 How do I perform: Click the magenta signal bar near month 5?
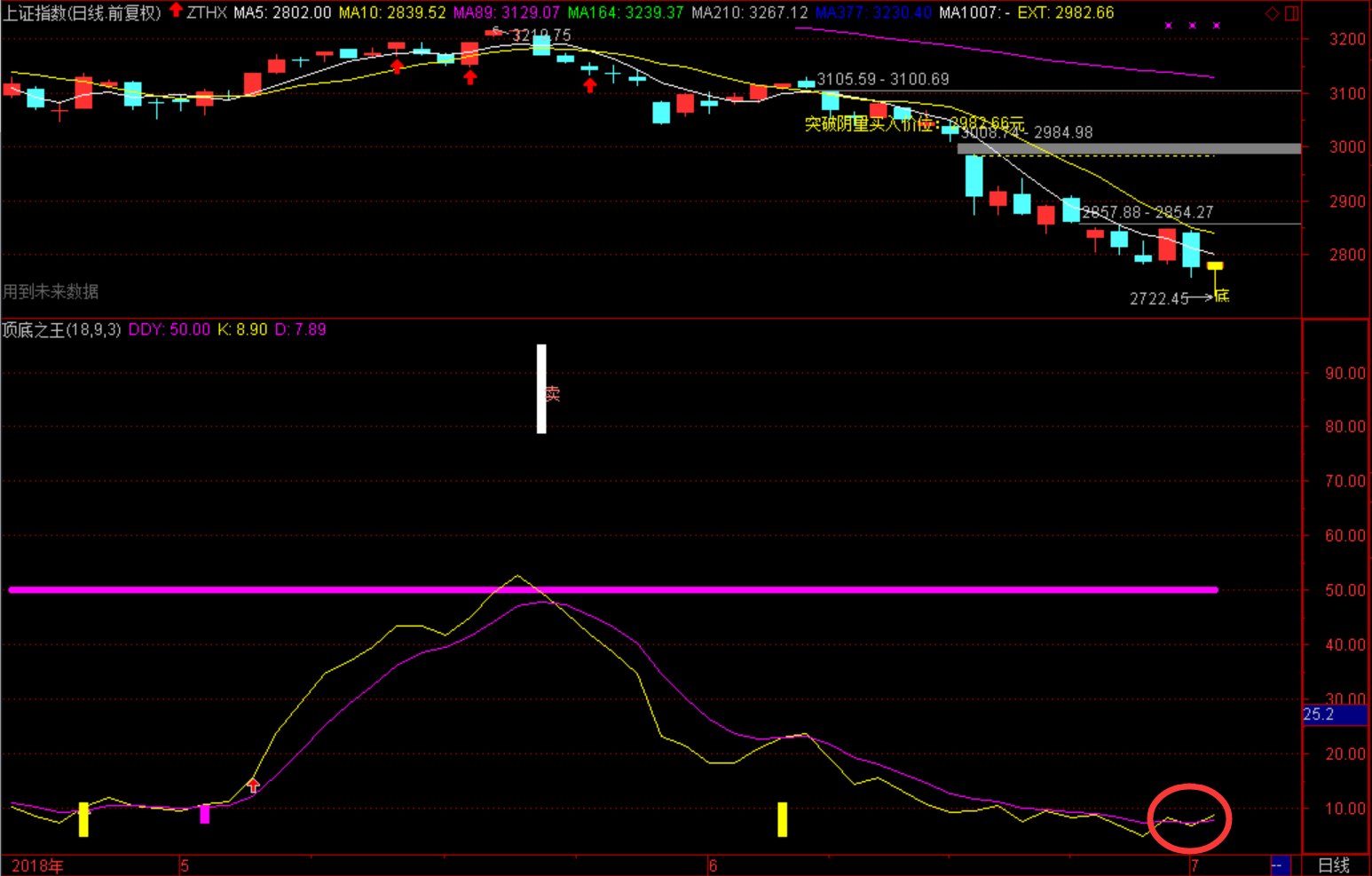[205, 814]
